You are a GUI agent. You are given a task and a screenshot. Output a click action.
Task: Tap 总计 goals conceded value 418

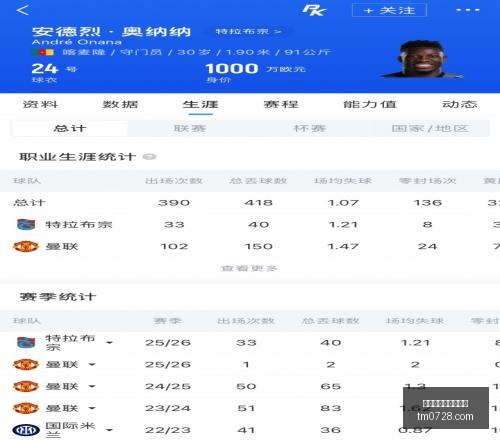point(258,203)
